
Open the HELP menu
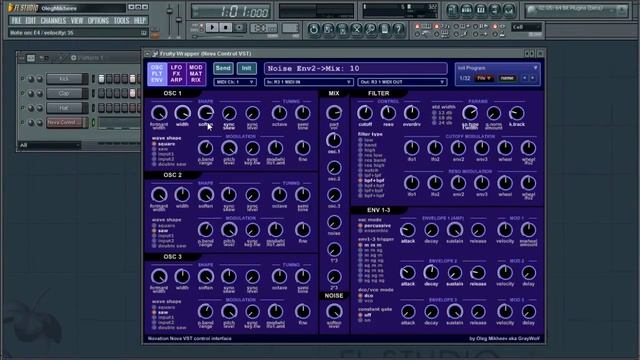tap(140, 20)
